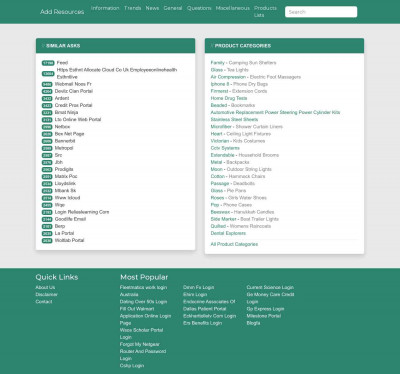400x374 pixels.
Task: Select General in top navigation
Action: [173, 8]
